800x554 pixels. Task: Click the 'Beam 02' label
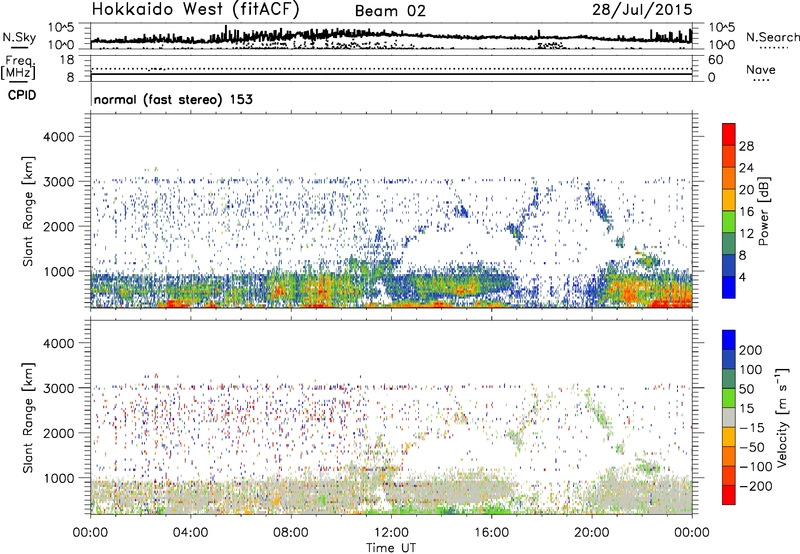click(390, 11)
